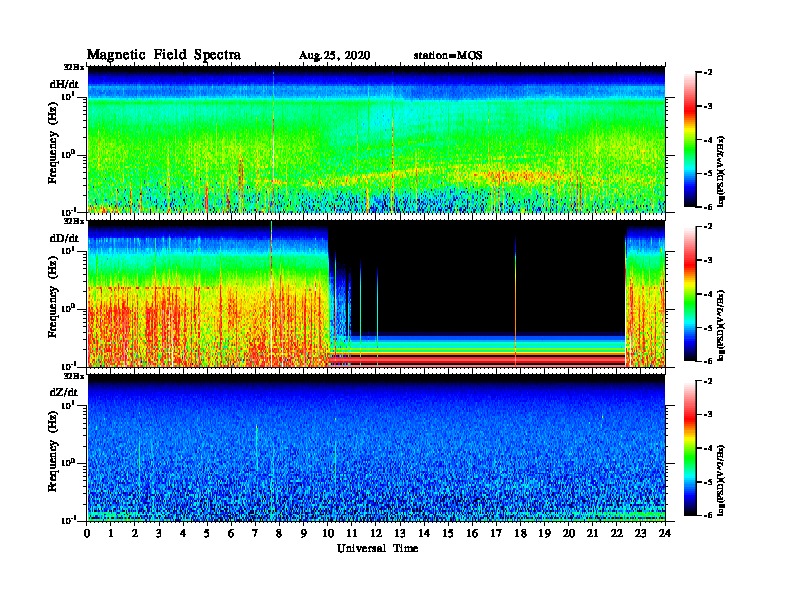Click hour tick '12' on time axis
792x612 pixels.
tap(375, 534)
